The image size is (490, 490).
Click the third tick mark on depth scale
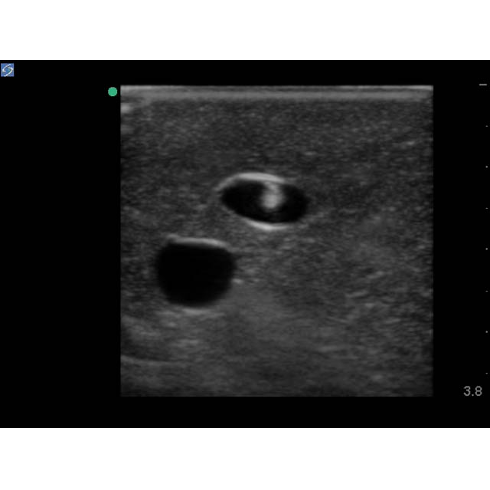pos(487,167)
